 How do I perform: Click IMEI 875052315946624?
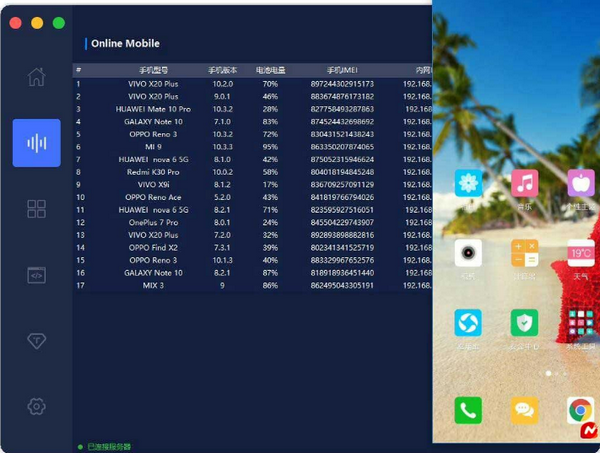[342, 160]
